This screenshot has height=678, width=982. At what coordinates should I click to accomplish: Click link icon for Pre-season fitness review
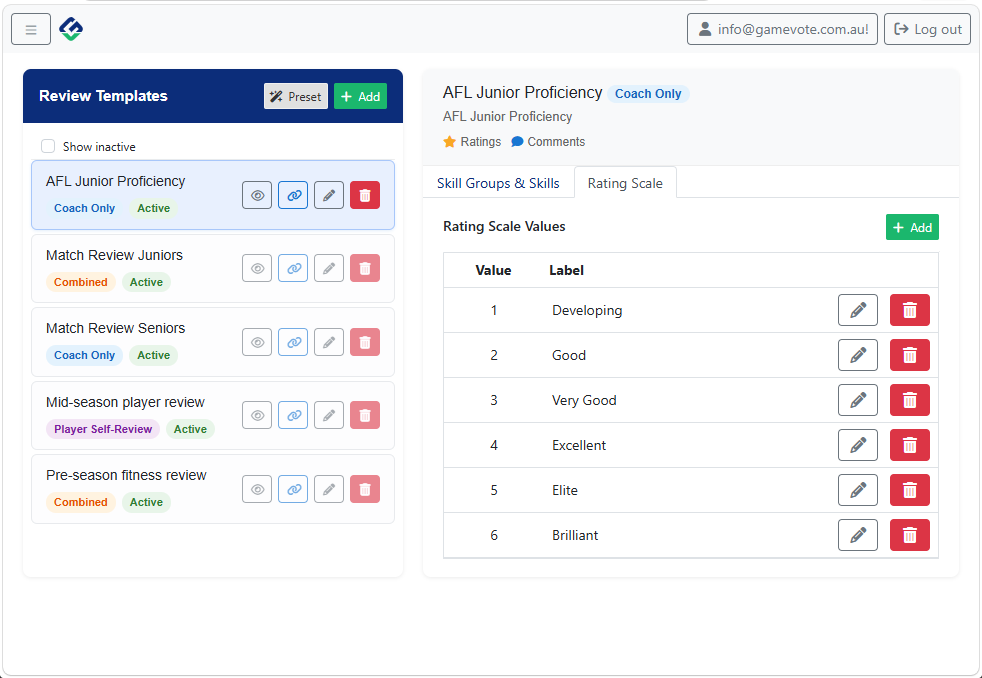click(293, 489)
